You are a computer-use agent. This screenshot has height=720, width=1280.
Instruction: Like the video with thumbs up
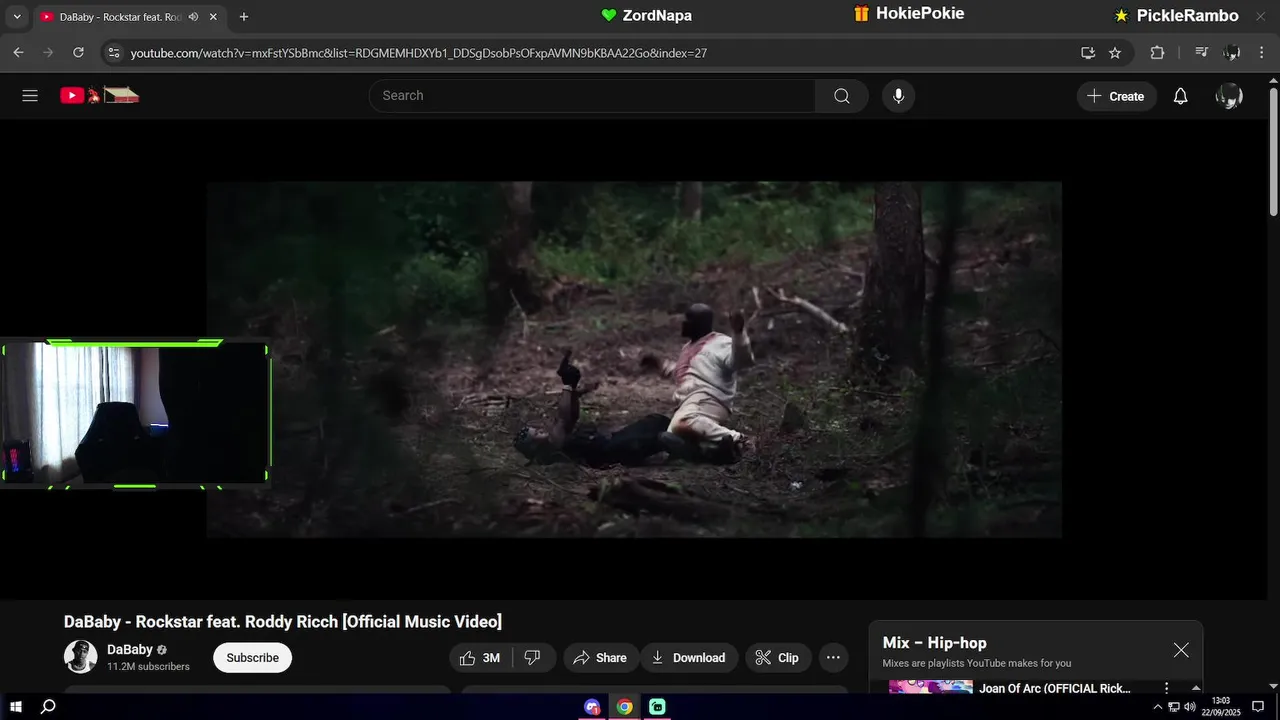click(x=481, y=658)
